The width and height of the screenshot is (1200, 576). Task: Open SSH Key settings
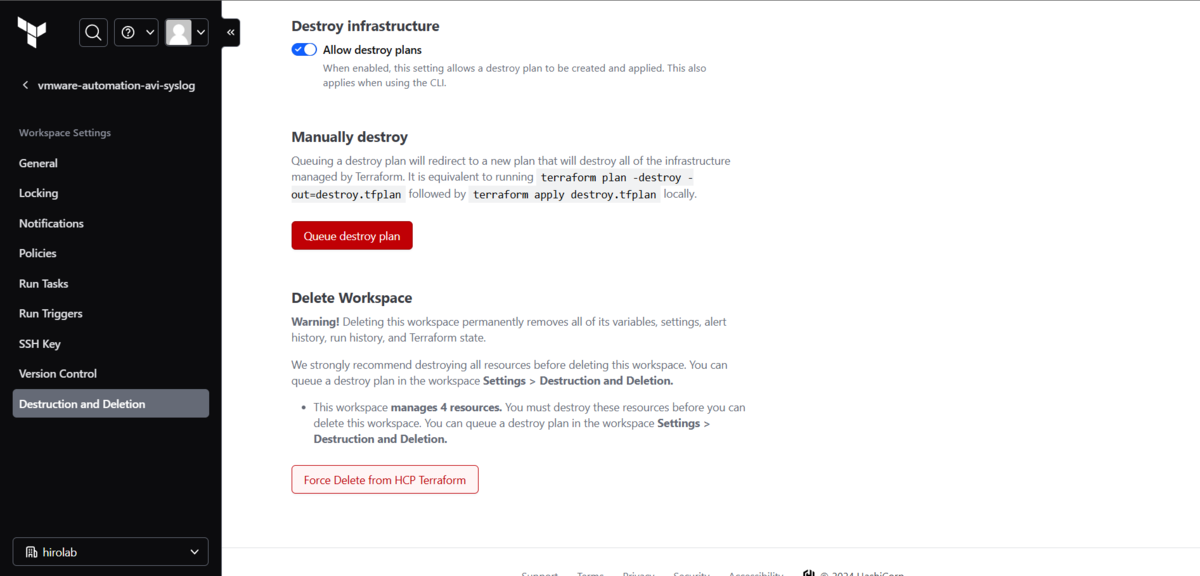pos(40,343)
